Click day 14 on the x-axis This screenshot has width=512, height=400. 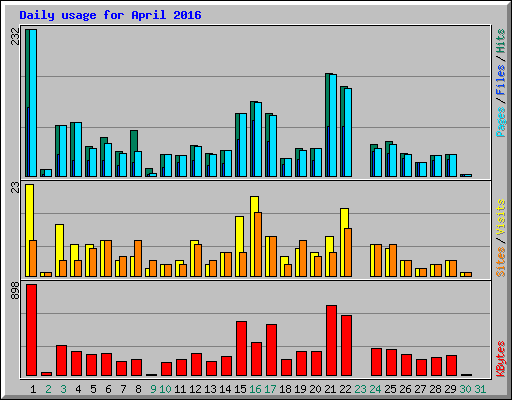tap(225, 389)
